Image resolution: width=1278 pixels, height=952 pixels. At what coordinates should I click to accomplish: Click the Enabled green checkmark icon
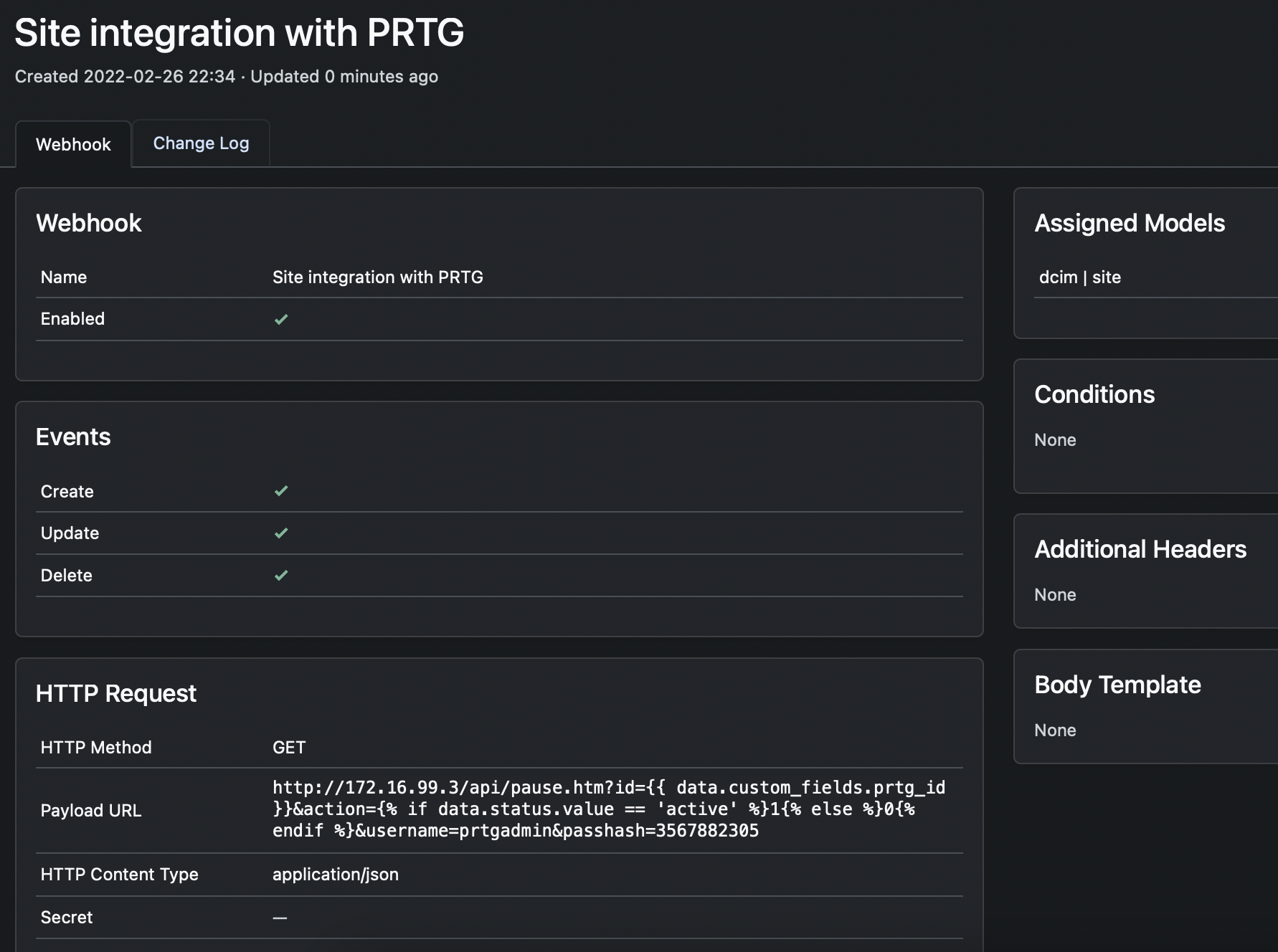(x=281, y=319)
